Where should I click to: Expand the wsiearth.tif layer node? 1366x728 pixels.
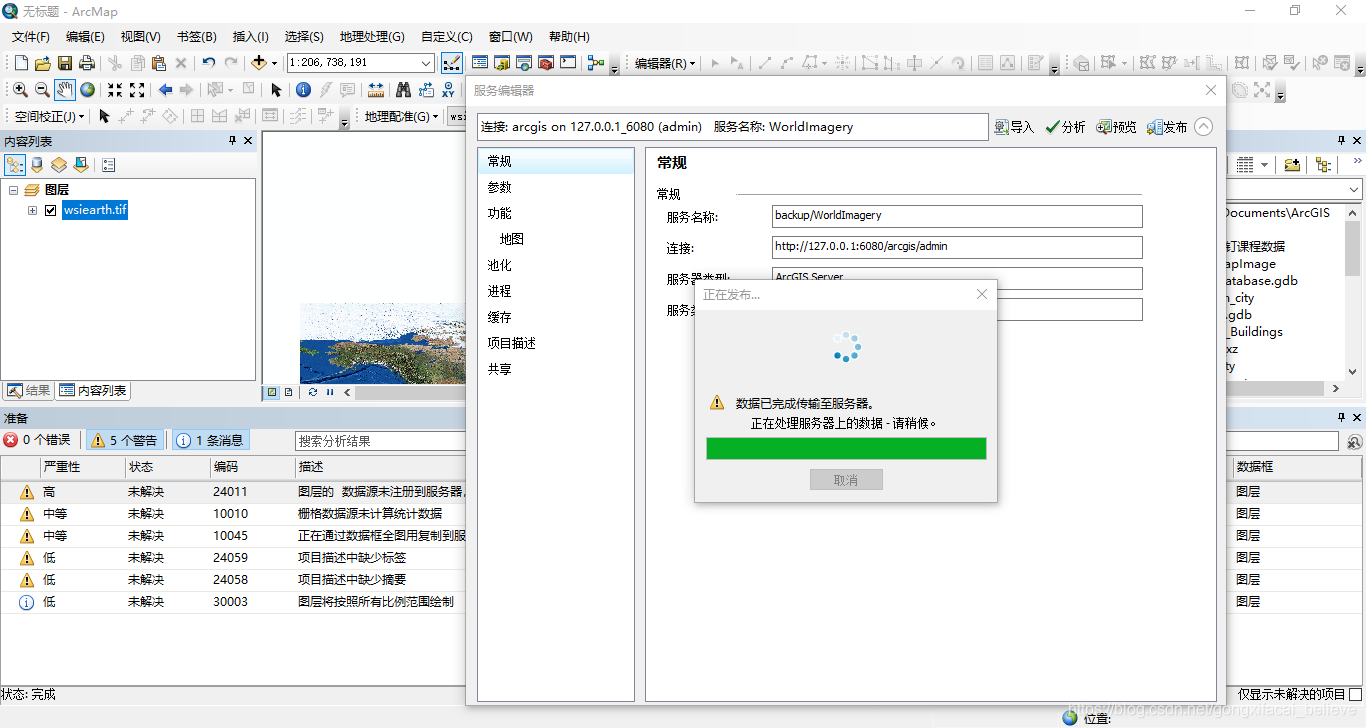[32, 210]
